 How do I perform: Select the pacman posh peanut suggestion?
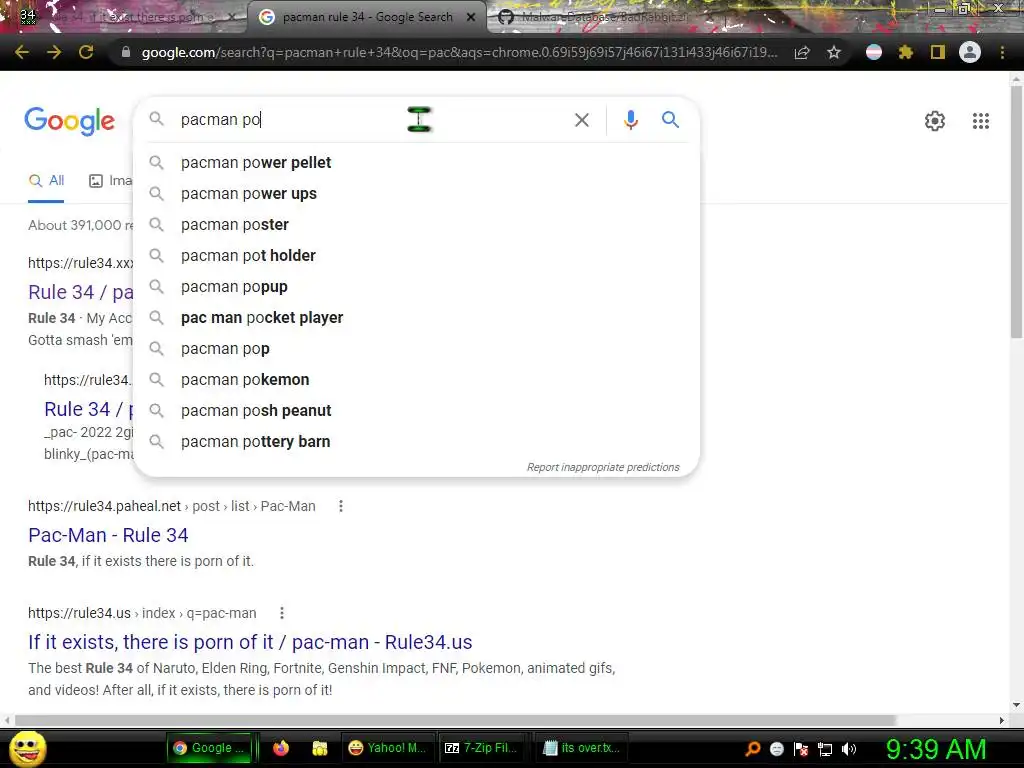[416, 411]
